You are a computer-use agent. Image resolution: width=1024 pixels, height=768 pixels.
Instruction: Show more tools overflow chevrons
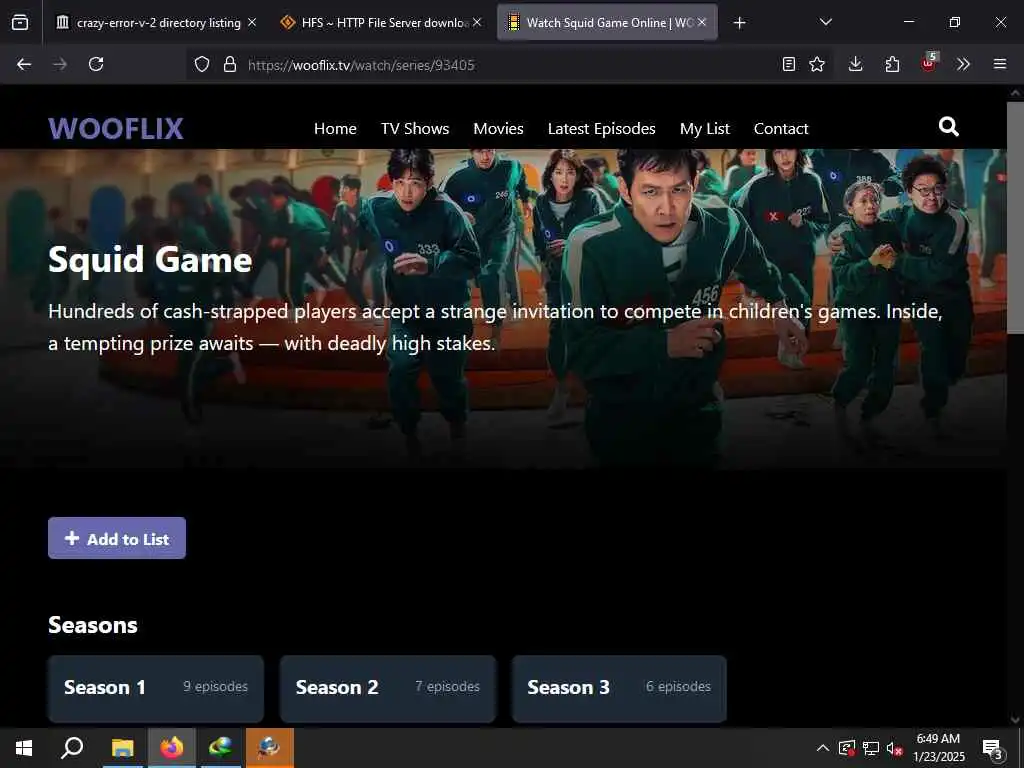point(963,64)
